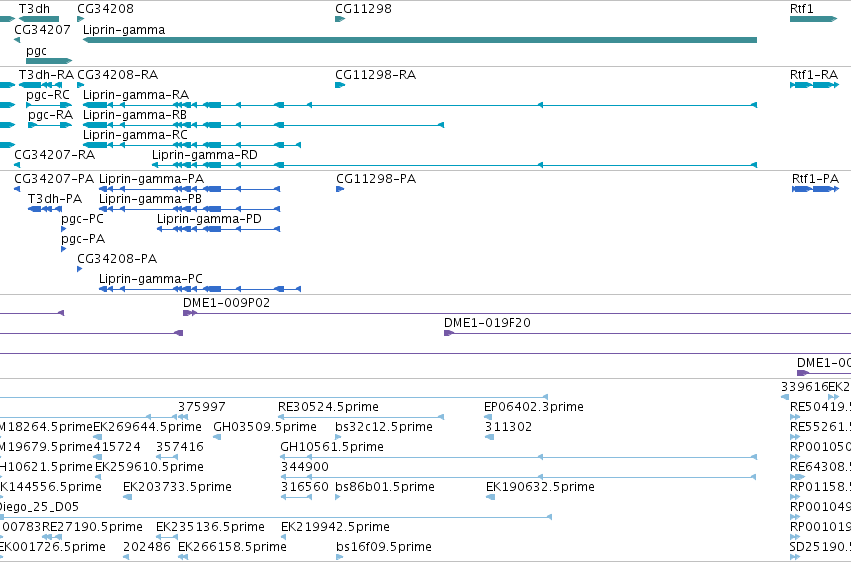Select the RE30524.5prime EST label
851x562 pixels.
tap(328, 407)
